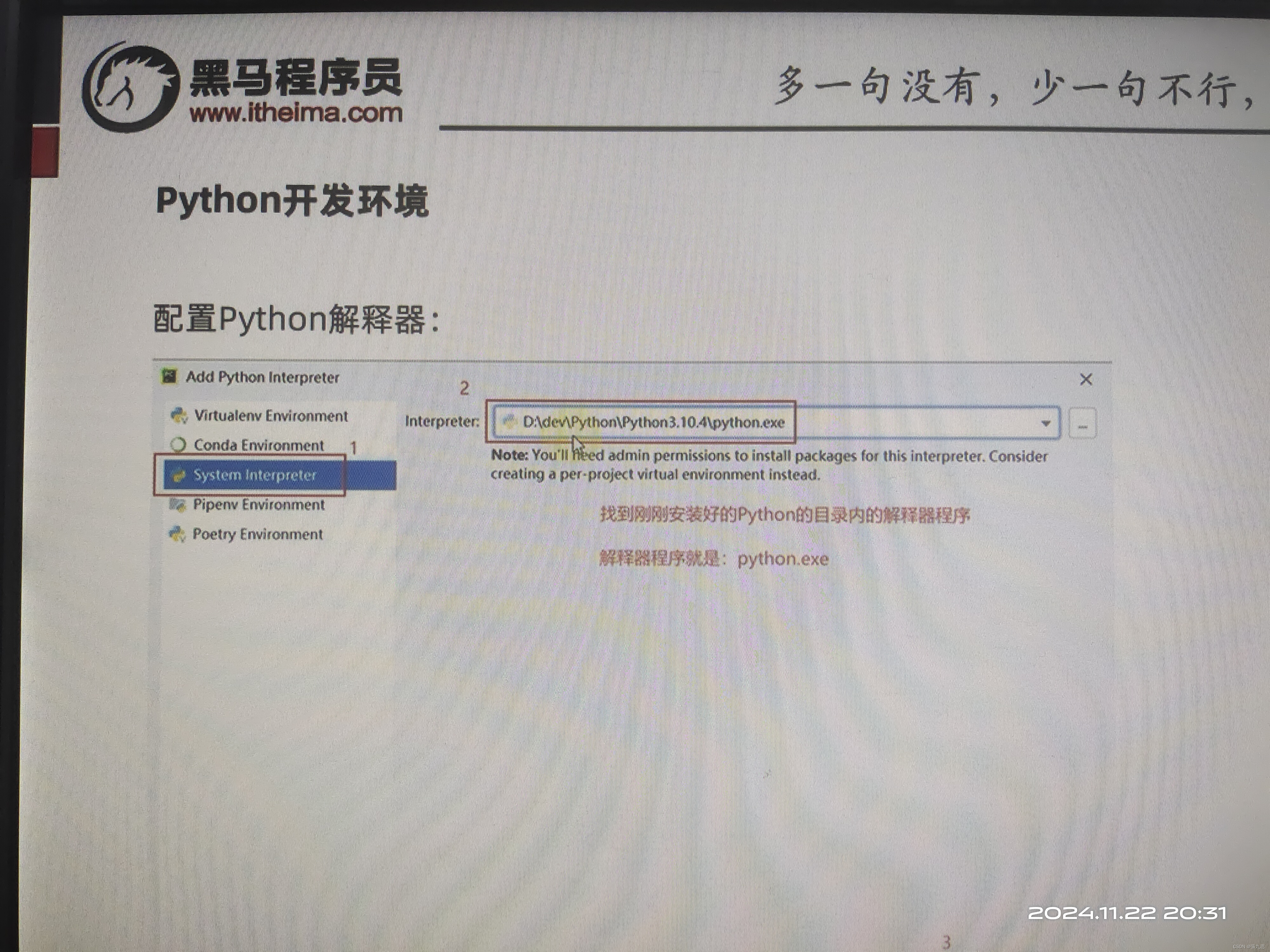The width and height of the screenshot is (1270, 952).
Task: Click the Poetry Environment python icon
Action: (177, 534)
